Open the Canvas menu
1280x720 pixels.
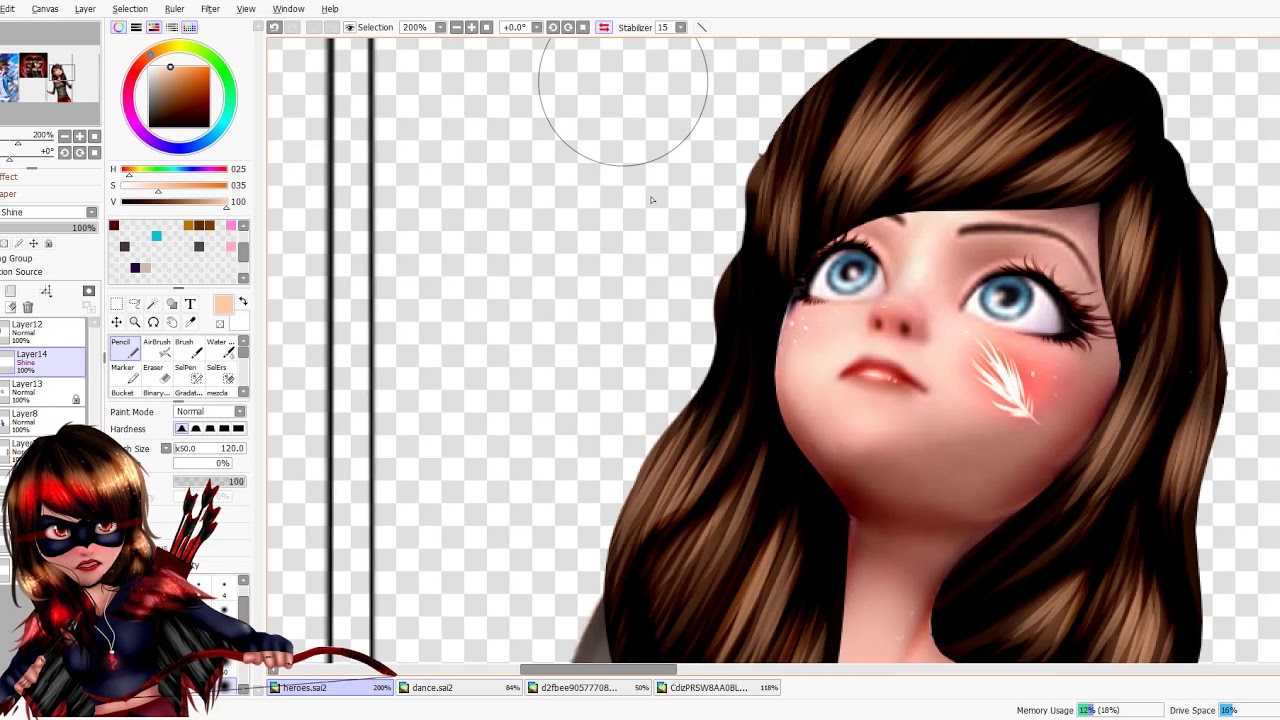coord(45,9)
